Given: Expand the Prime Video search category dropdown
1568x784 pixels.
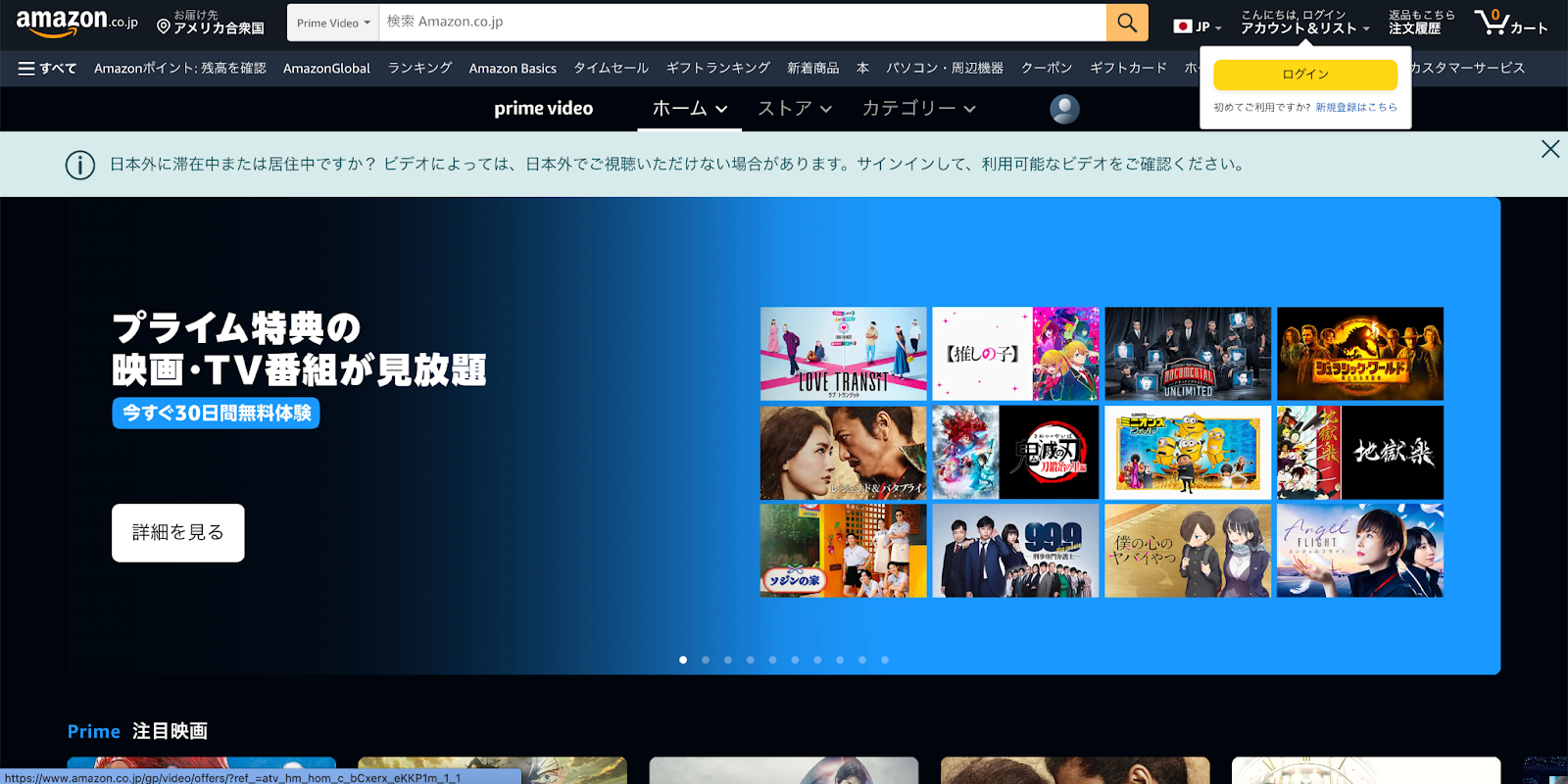Looking at the screenshot, I should click(x=333, y=23).
